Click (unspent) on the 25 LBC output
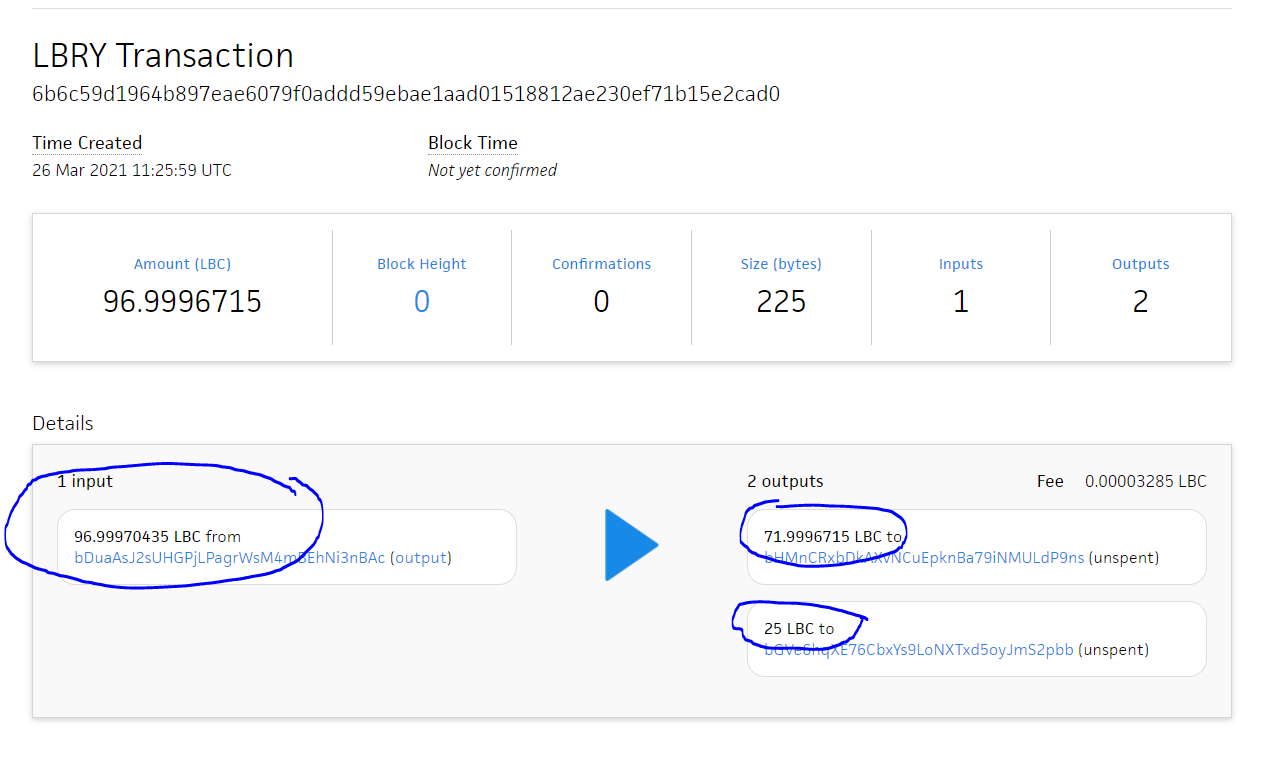 (1114, 650)
